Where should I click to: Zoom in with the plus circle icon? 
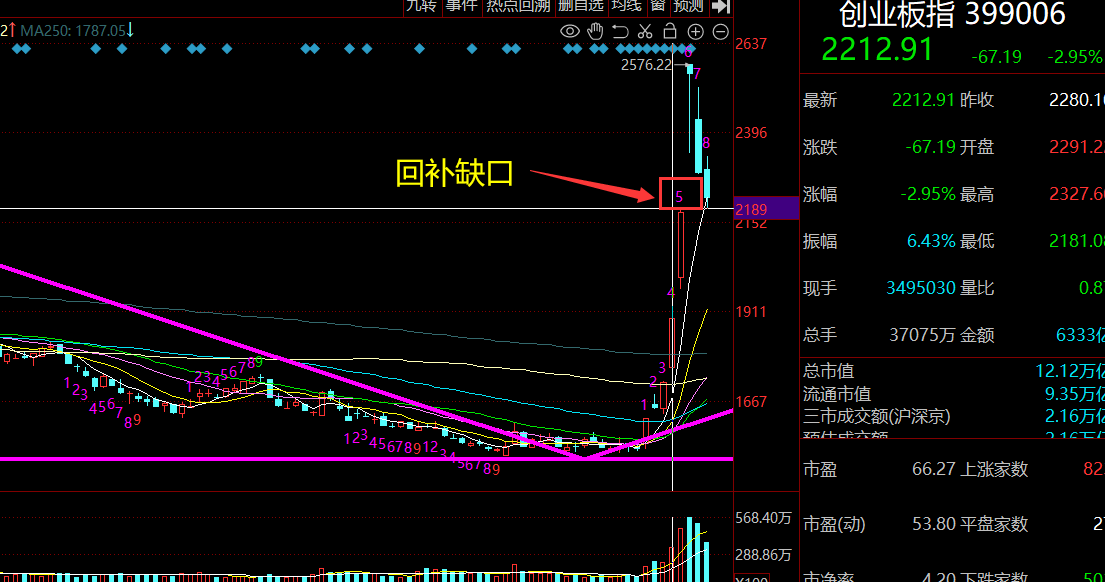(695, 31)
